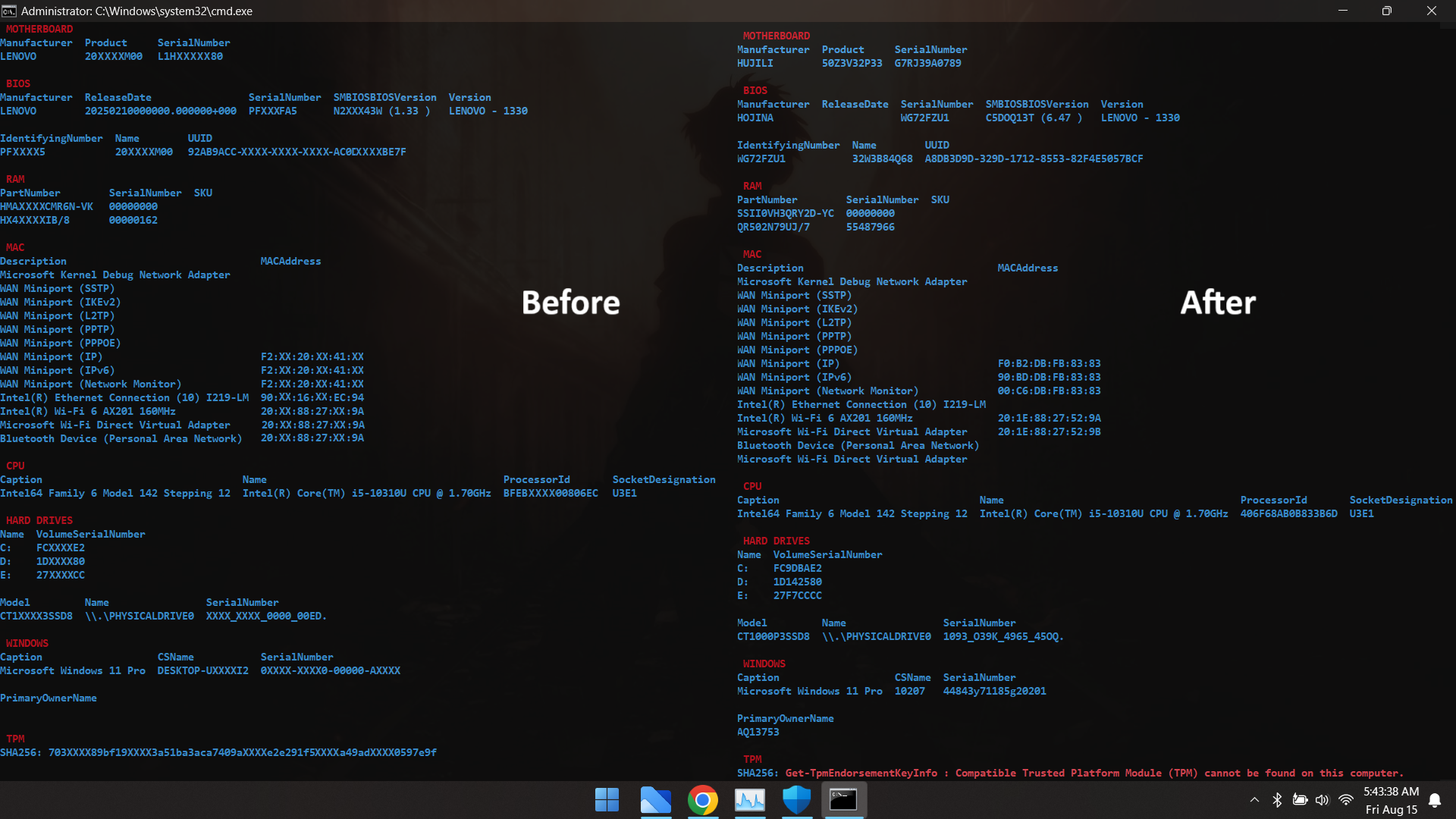The height and width of the screenshot is (819, 1456).
Task: Click drive serial 1093_039K_4965_450Q.
Action: coord(1004,636)
